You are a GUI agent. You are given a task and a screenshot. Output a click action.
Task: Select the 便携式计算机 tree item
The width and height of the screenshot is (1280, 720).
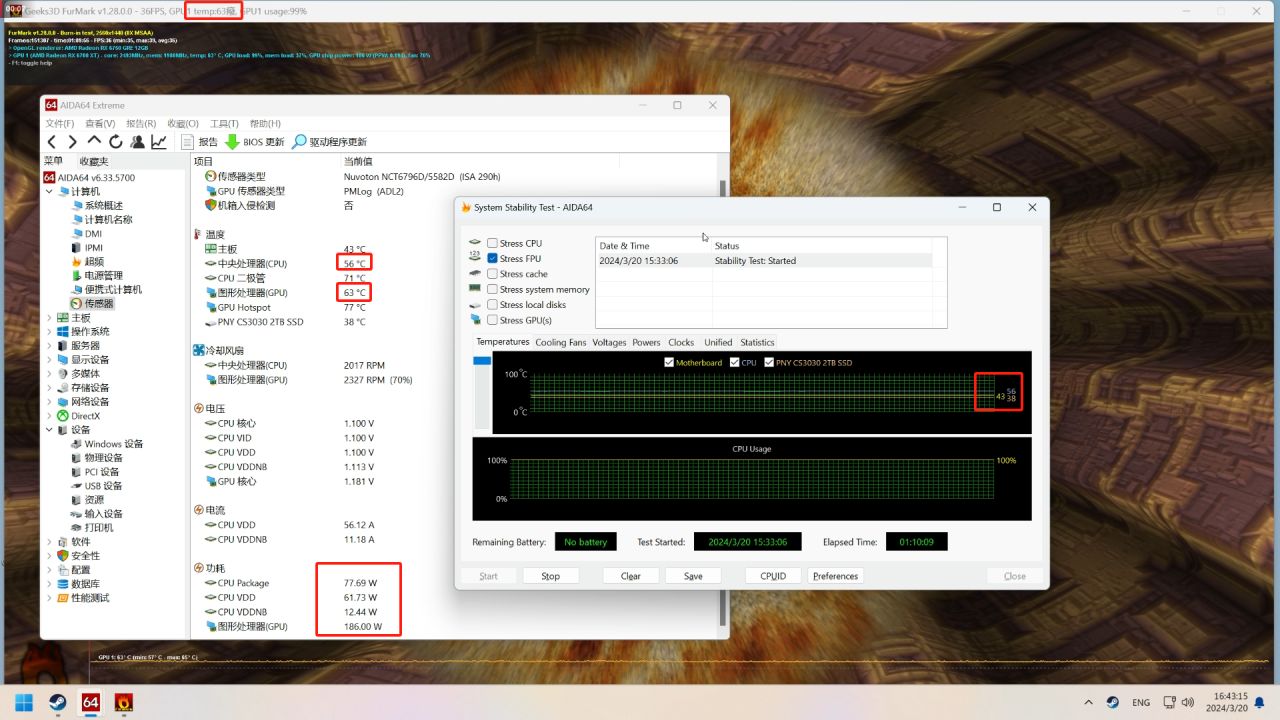[x=107, y=289]
